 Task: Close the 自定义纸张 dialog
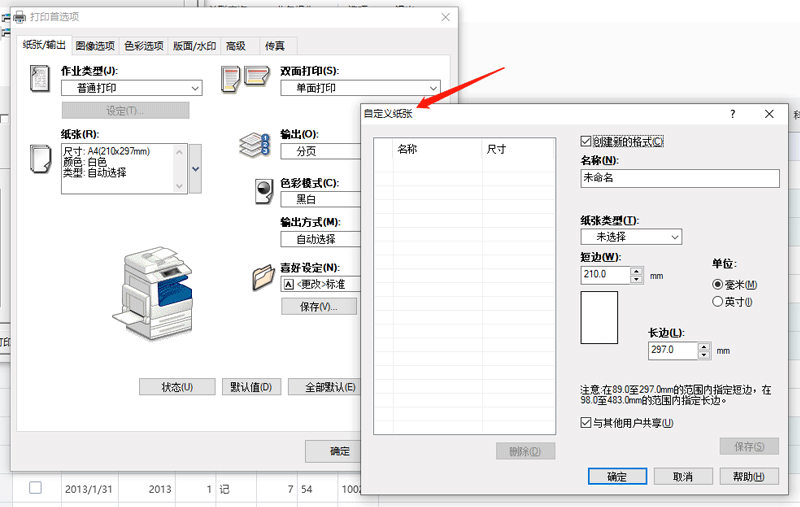[769, 114]
